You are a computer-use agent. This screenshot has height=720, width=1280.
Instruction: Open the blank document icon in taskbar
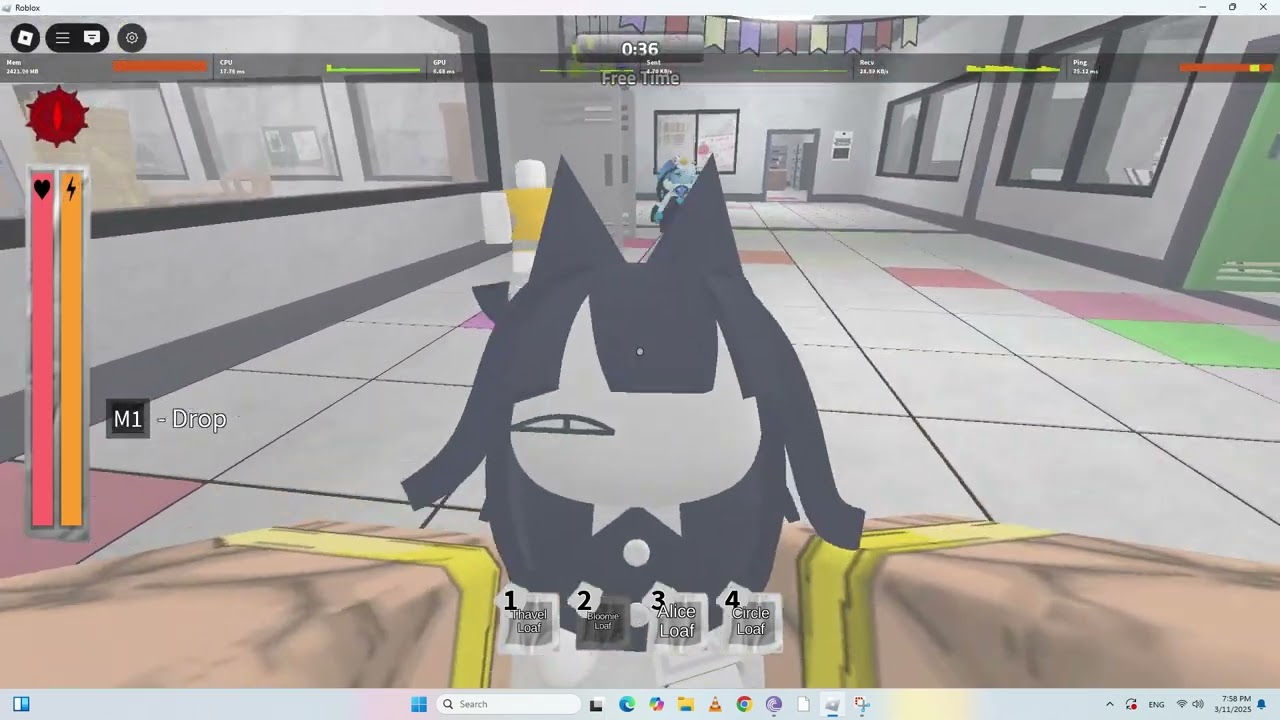[x=803, y=704]
